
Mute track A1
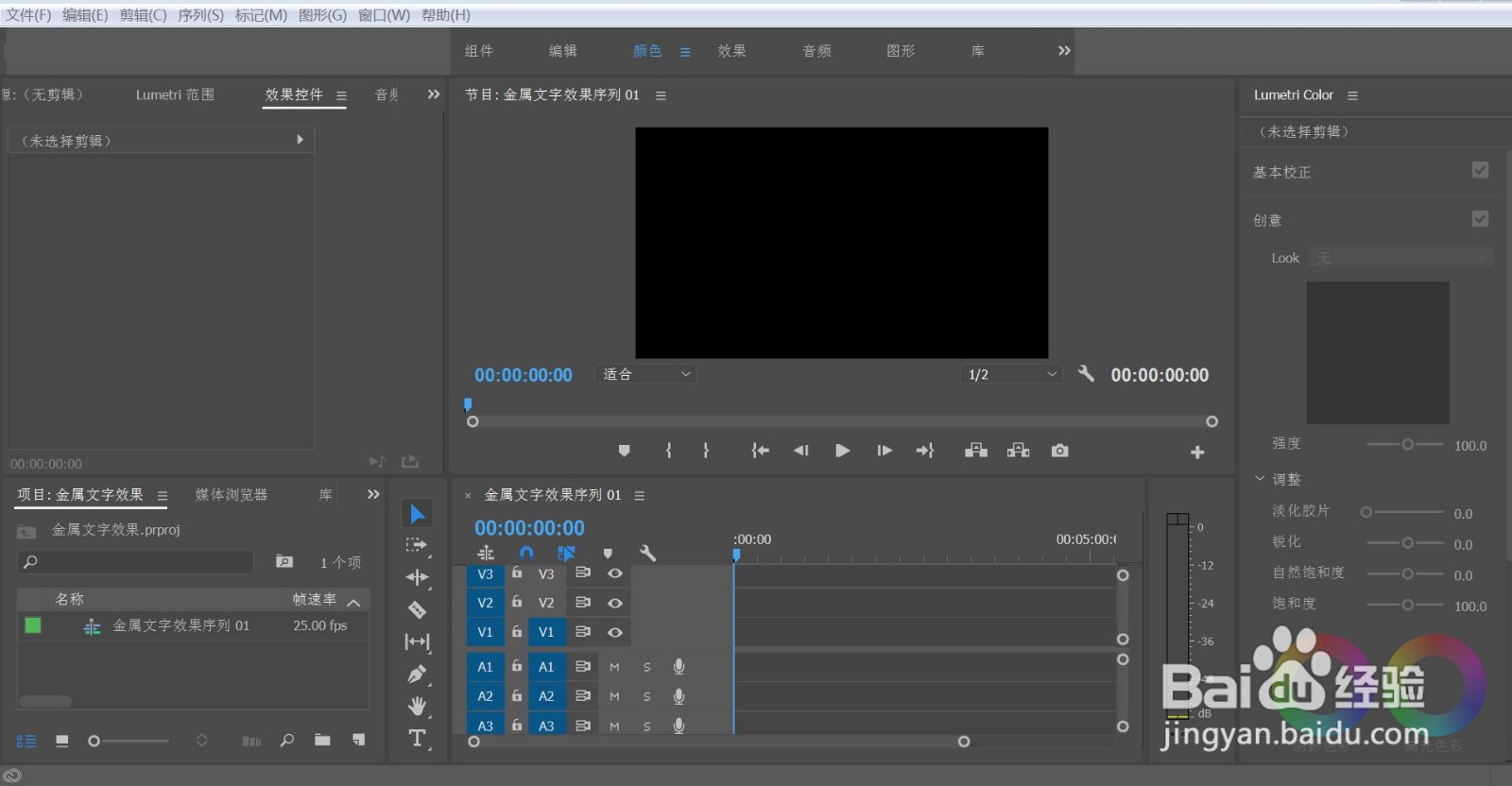click(x=614, y=667)
